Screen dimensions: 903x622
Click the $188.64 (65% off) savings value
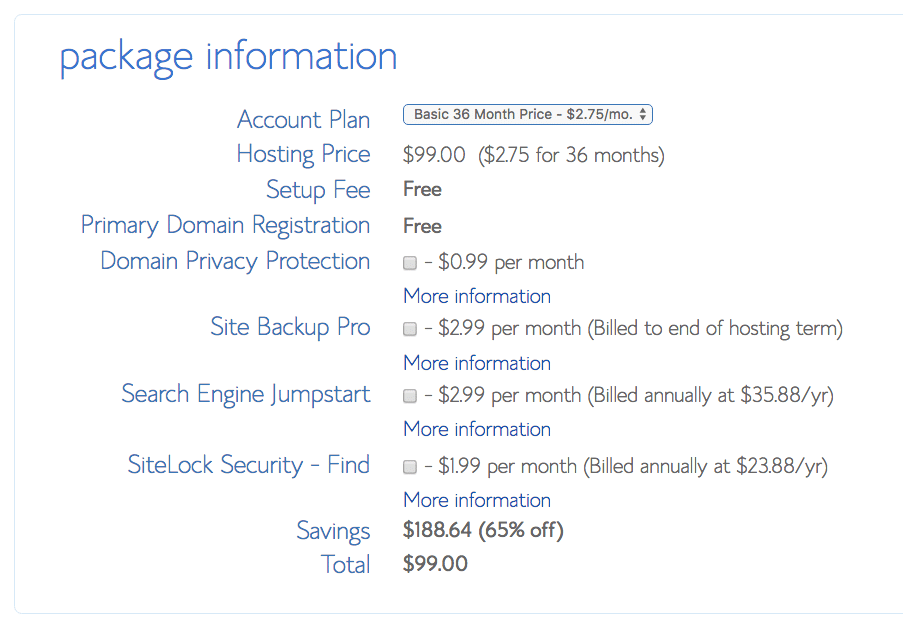pos(483,530)
